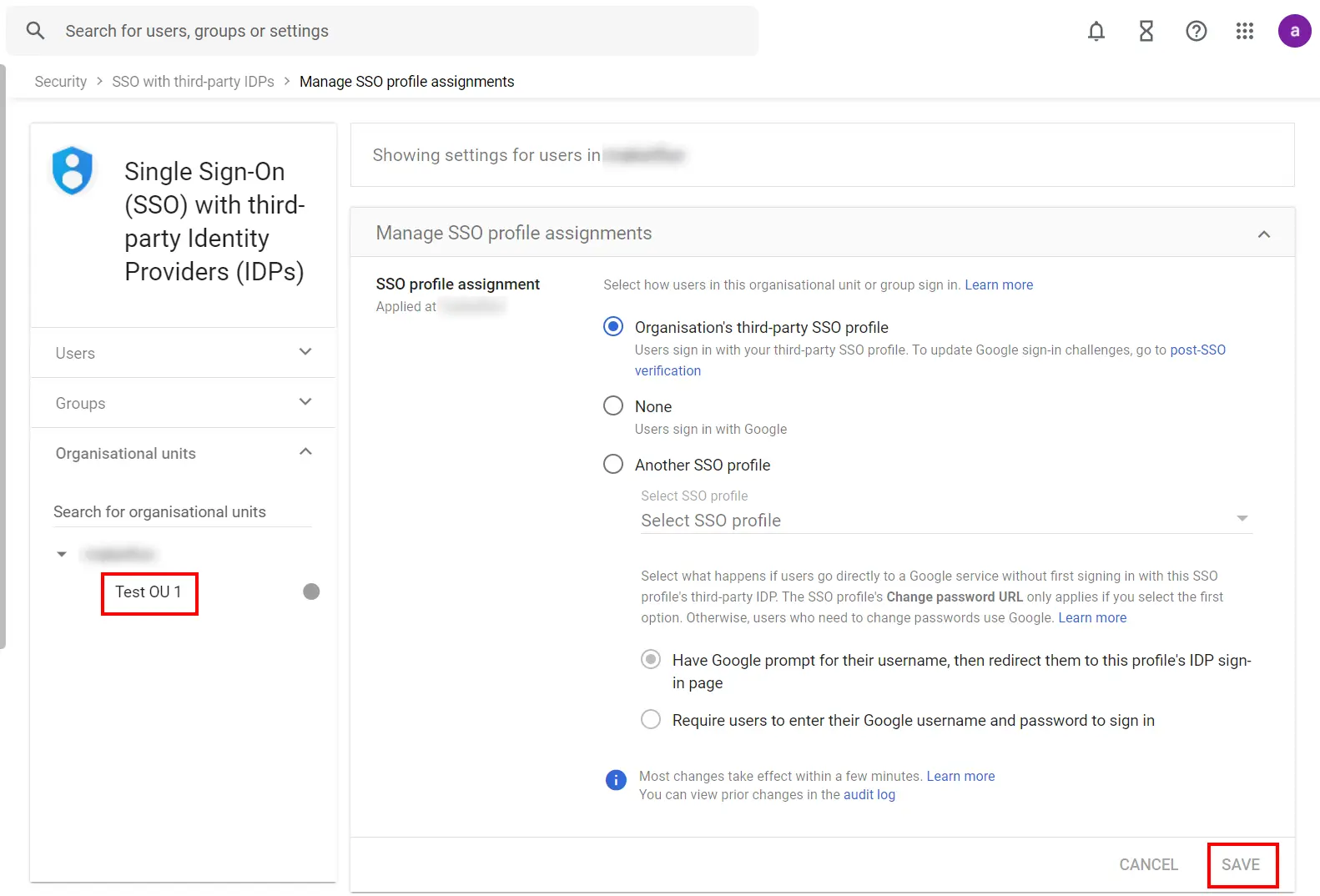Open the tasks hourglass icon

click(x=1146, y=31)
